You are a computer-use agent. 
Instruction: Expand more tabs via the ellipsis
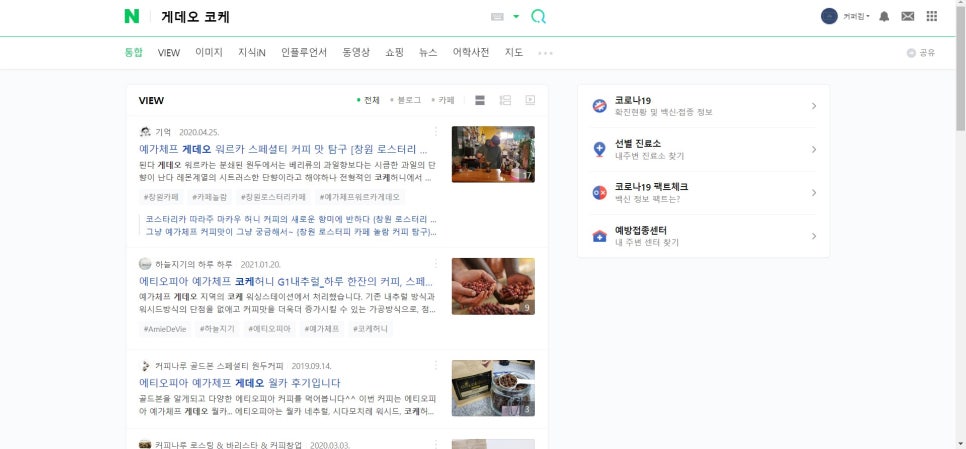pos(545,53)
